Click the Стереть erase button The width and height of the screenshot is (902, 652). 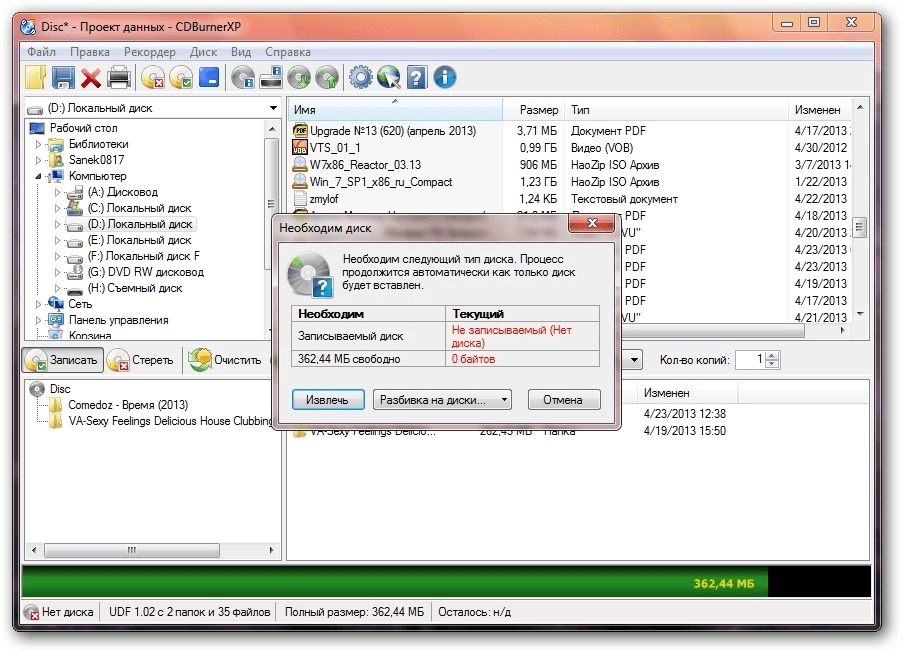click(x=142, y=360)
